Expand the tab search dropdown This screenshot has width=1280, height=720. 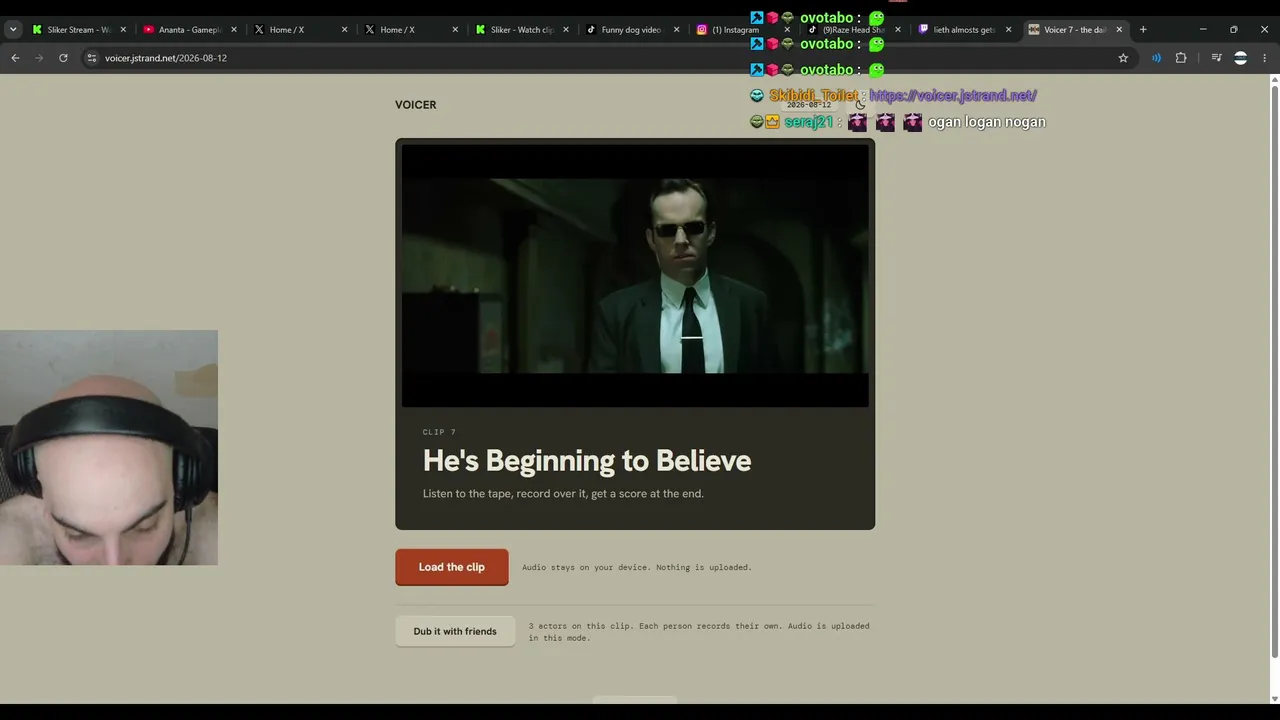coord(13,30)
